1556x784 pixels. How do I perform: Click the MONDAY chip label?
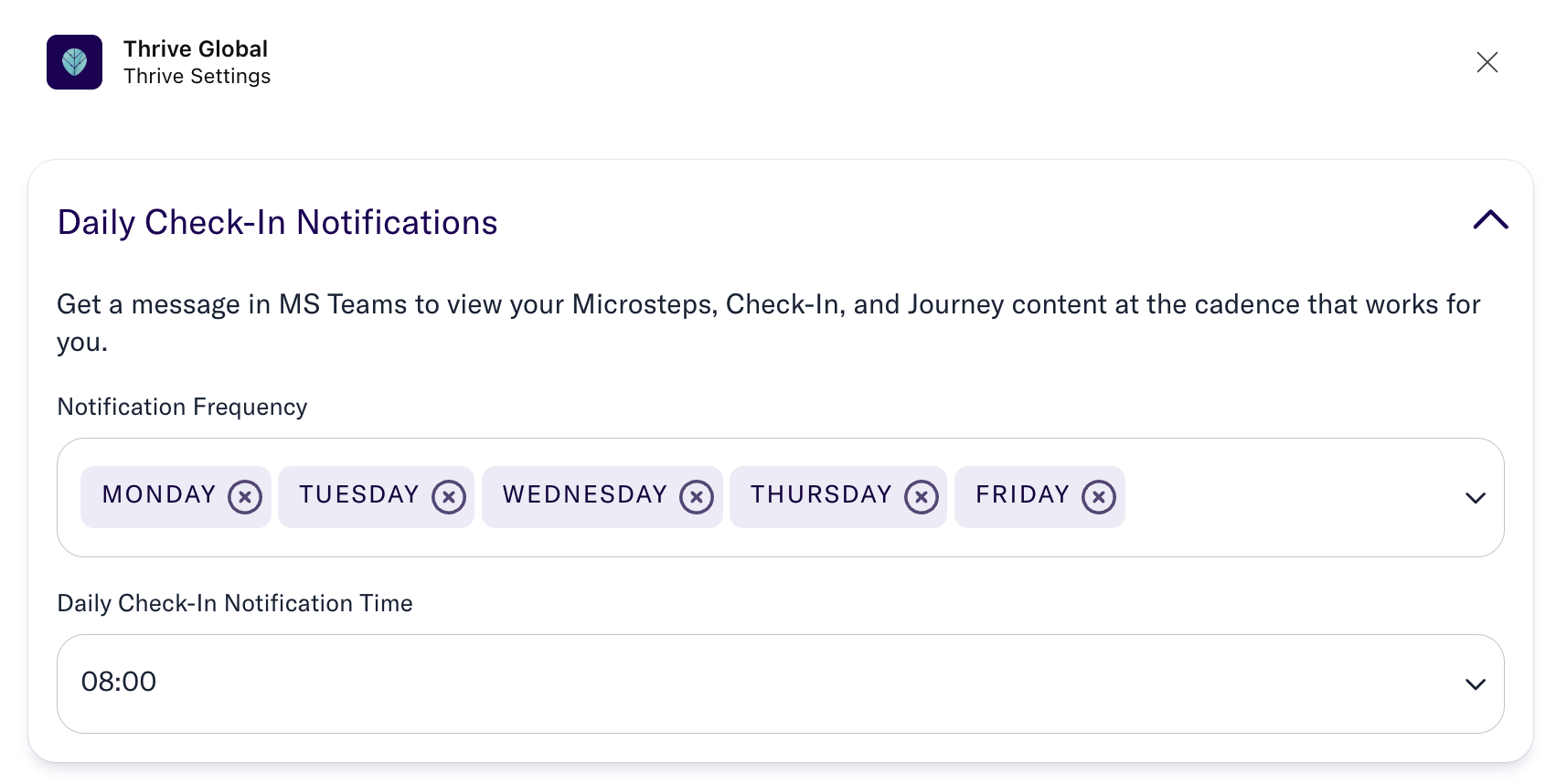pos(159,495)
